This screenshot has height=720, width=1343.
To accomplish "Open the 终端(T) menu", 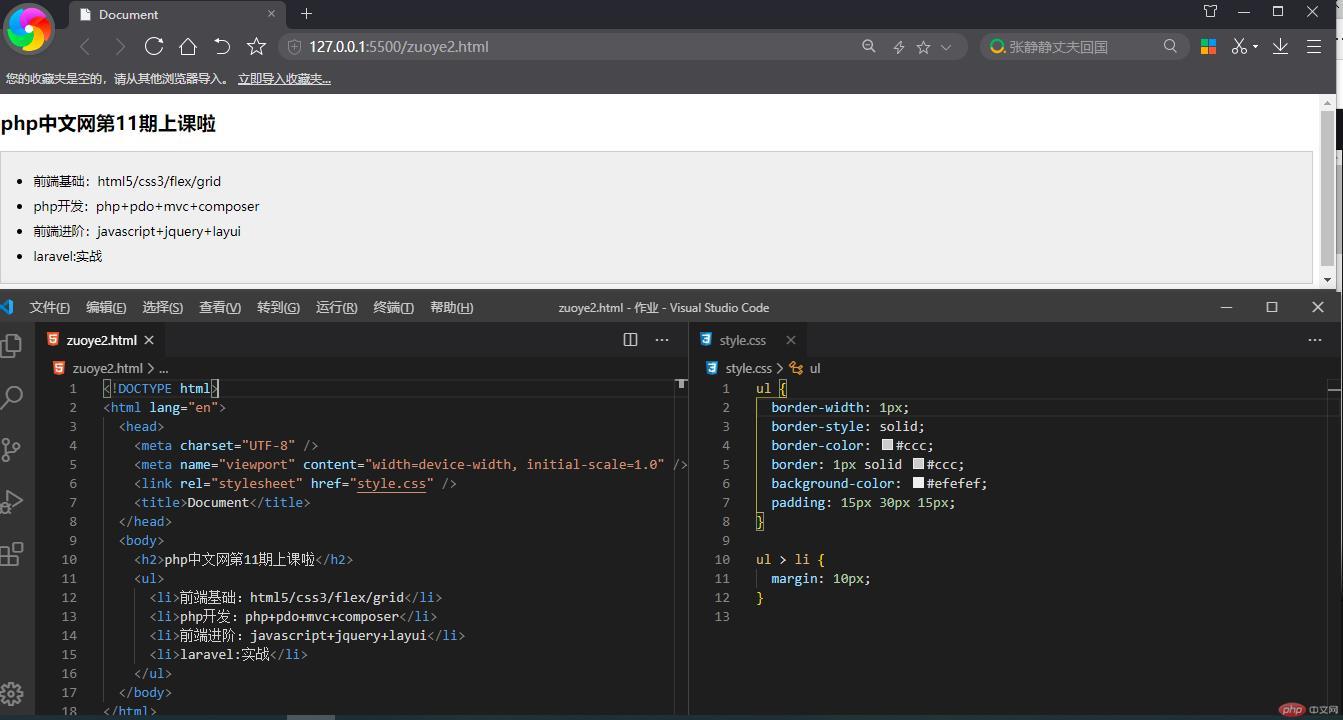I will (x=393, y=307).
